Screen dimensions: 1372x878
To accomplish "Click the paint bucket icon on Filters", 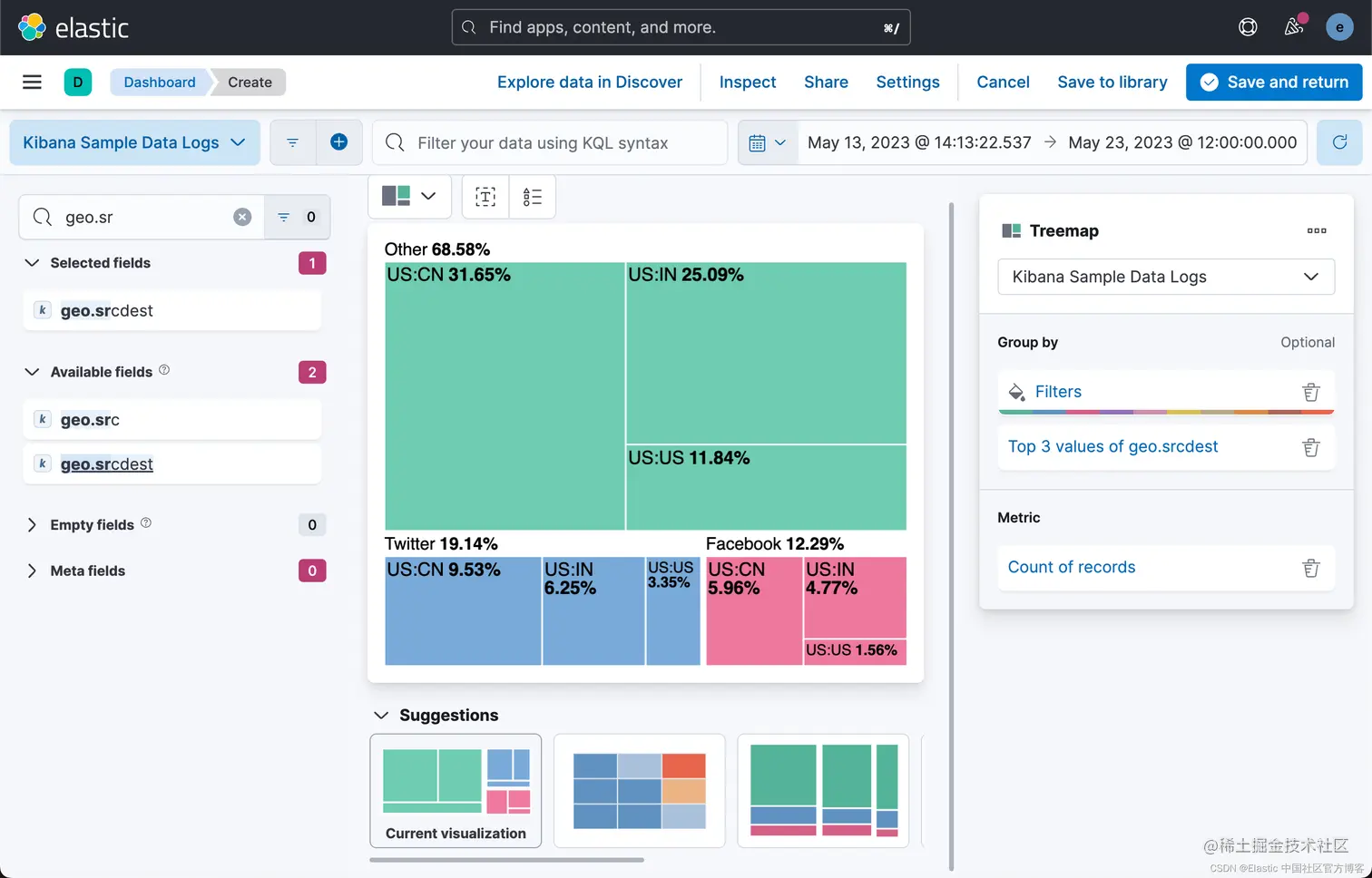I will [x=1016, y=392].
